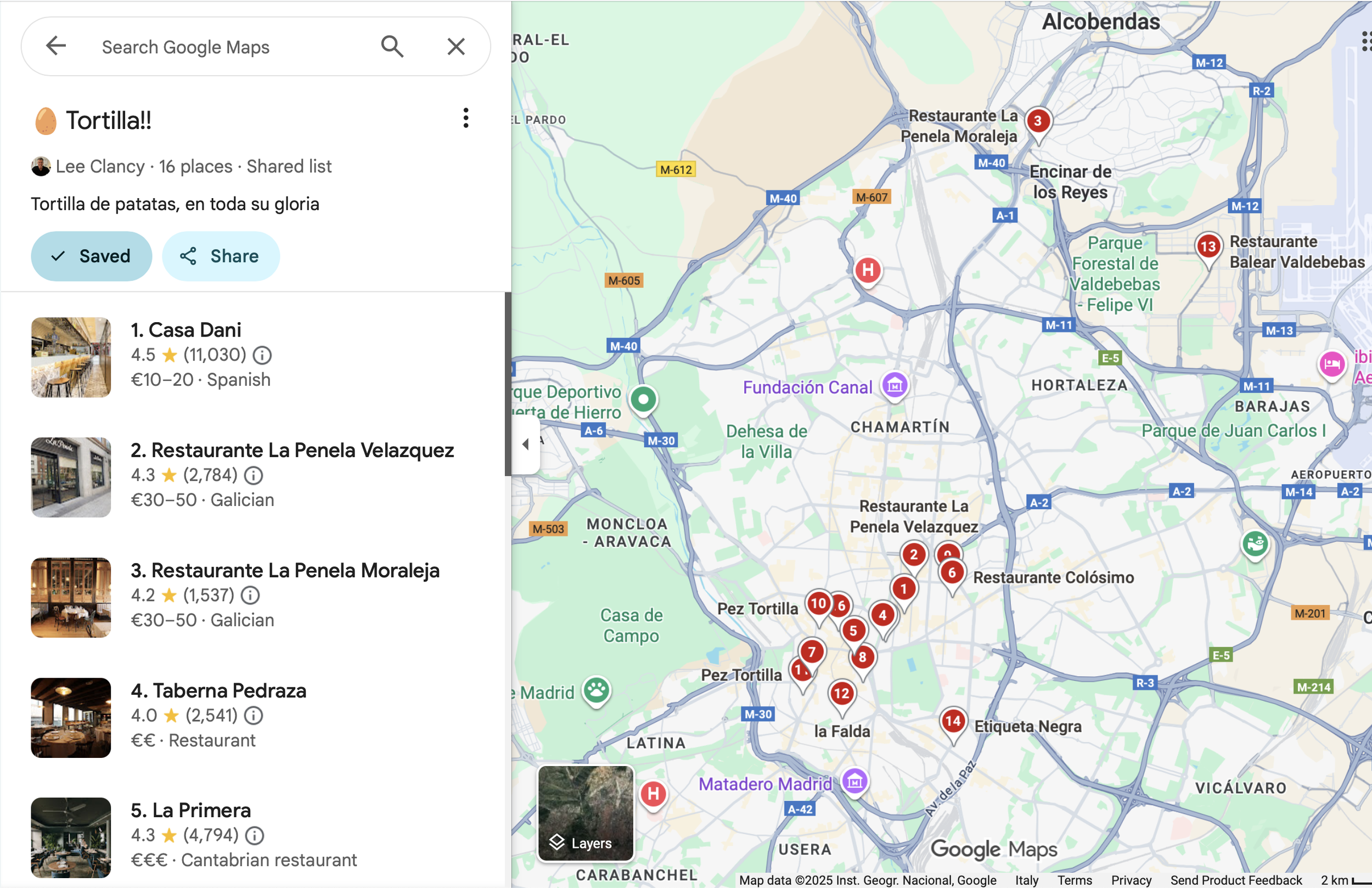Click the back arrow in search bar
The height and width of the screenshot is (888, 1372).
56,46
